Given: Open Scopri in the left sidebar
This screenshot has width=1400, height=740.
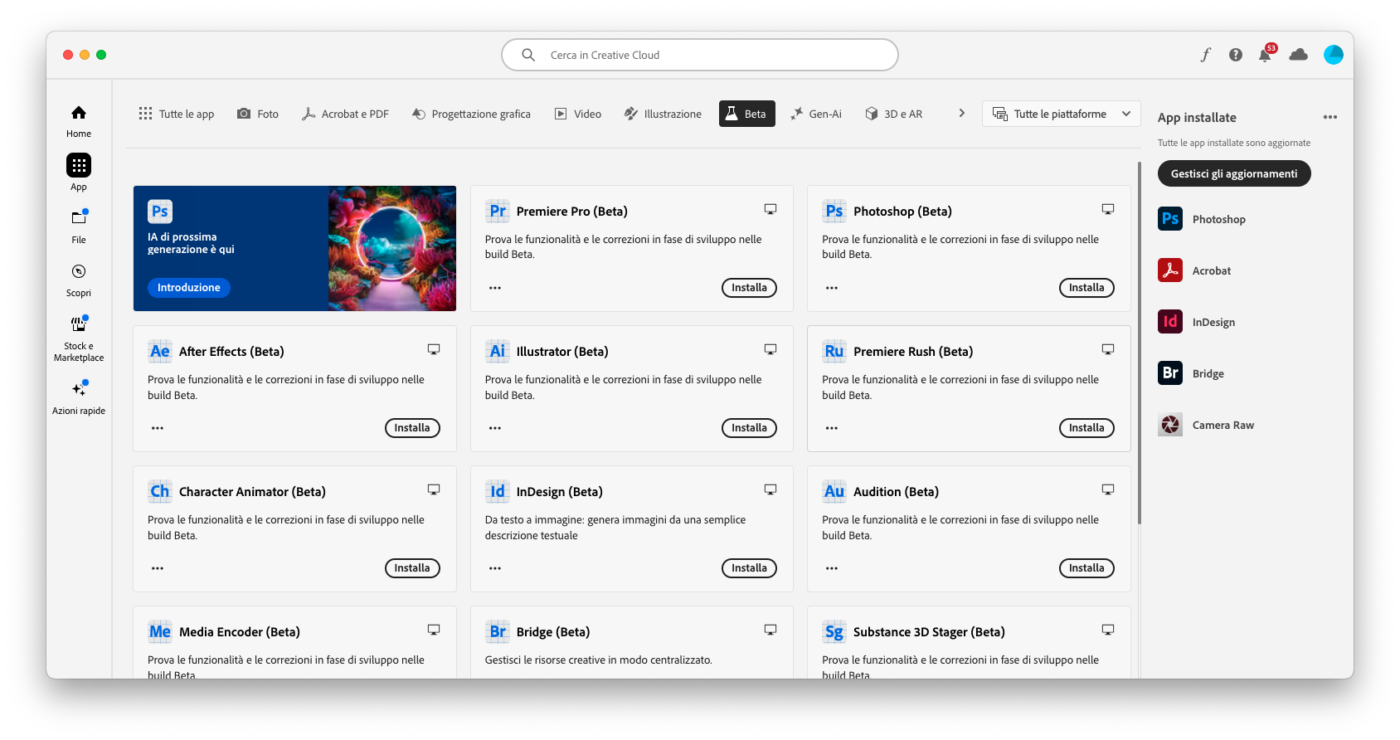Looking at the screenshot, I should pyautogui.click(x=78, y=278).
